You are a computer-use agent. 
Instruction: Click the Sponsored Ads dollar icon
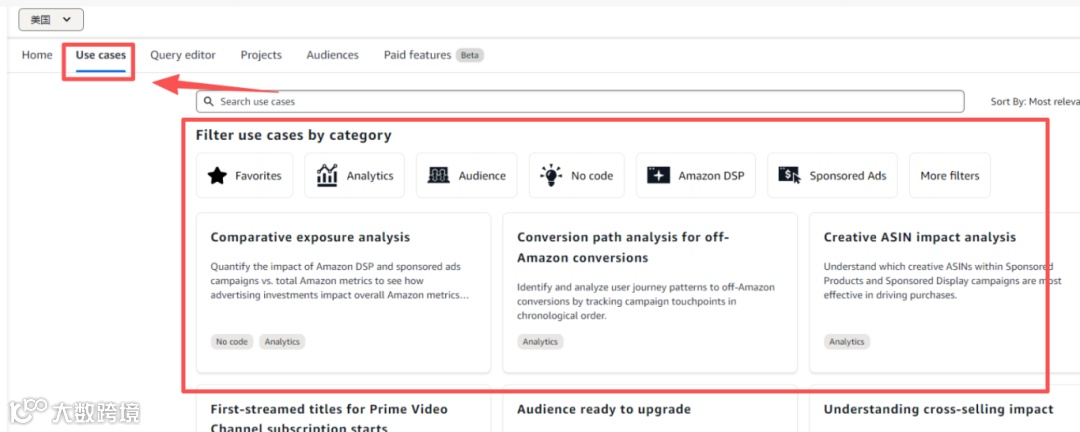(789, 175)
